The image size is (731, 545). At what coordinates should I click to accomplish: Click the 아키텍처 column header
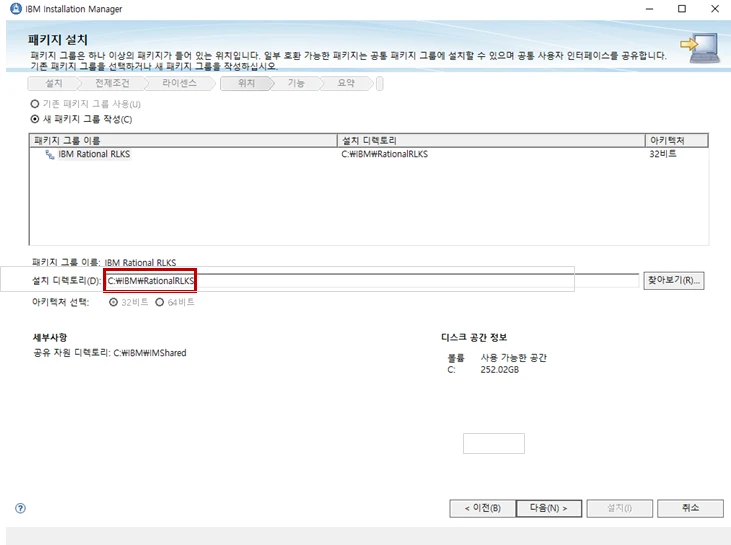pyautogui.click(x=677, y=141)
